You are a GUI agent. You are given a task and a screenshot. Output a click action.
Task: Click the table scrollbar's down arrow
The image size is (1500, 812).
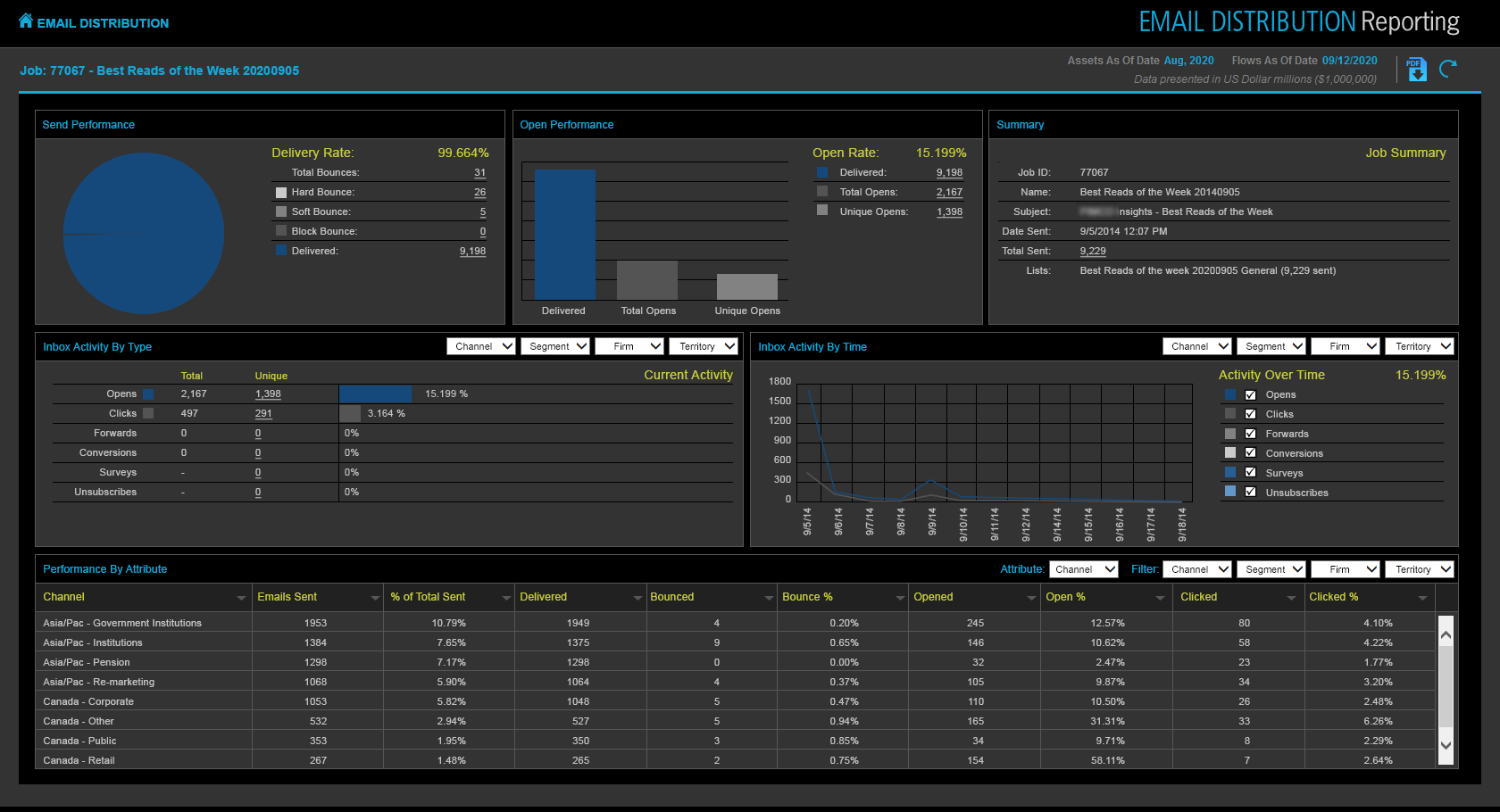tap(1446, 746)
